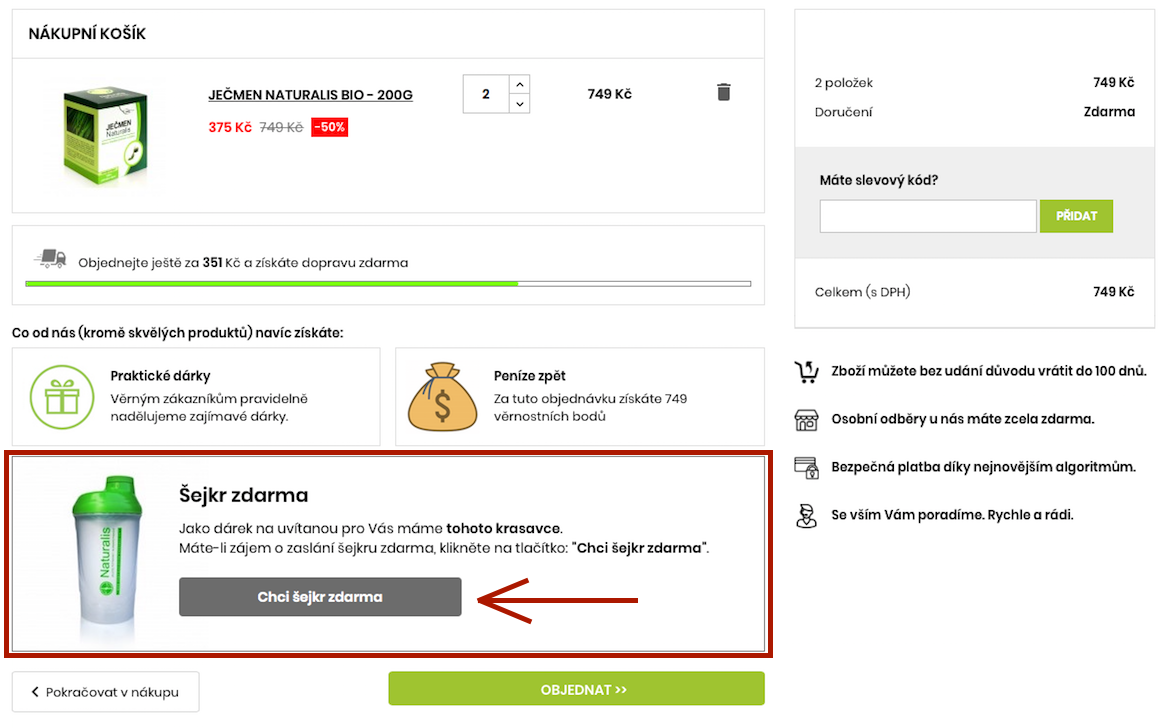
Task: Click the shopping cart return icon
Action: click(x=806, y=371)
